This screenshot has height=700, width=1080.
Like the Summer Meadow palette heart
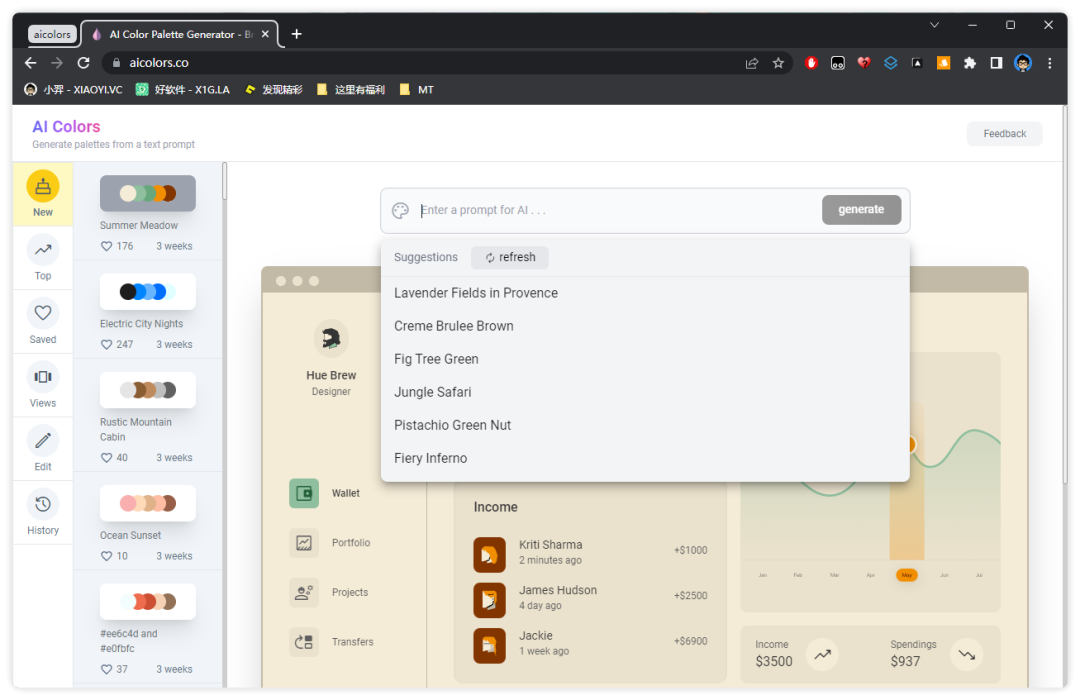point(106,246)
